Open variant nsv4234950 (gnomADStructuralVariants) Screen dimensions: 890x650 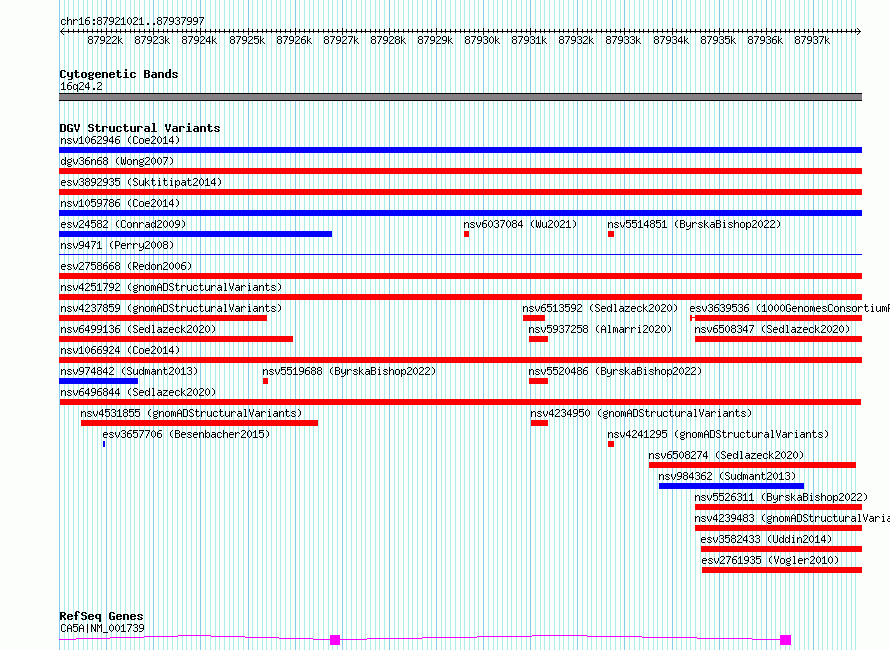(641, 413)
